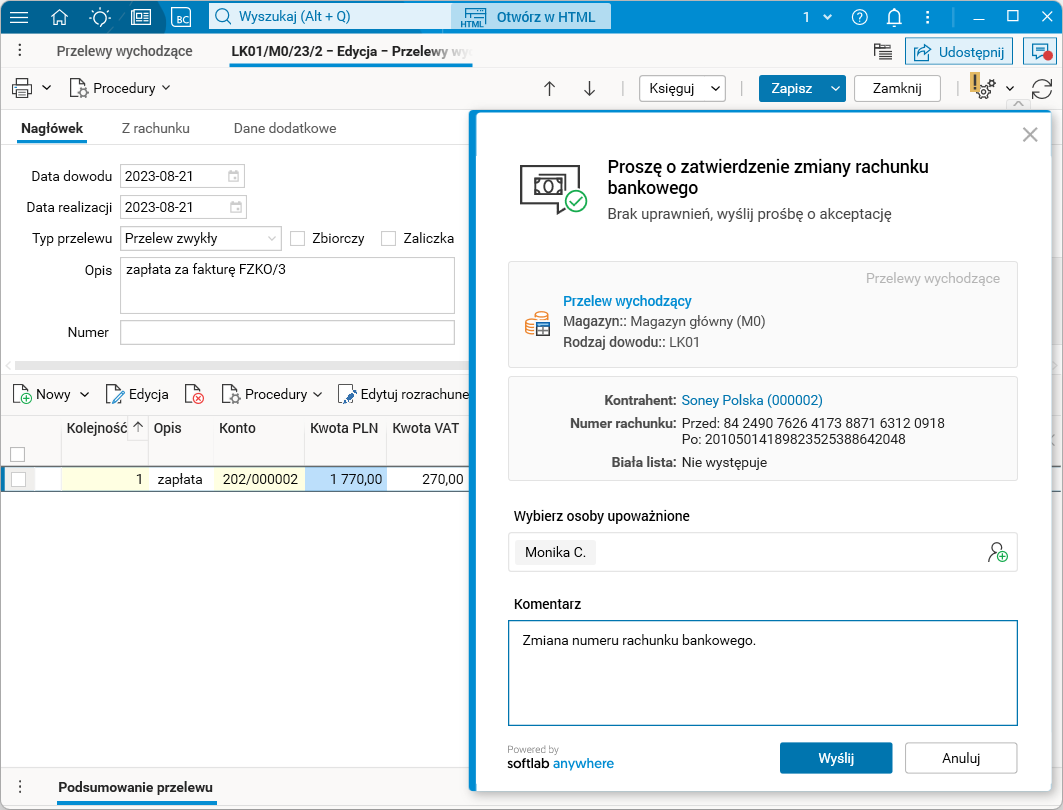Open the Dane dodatkowe tab
The height and width of the screenshot is (810, 1063).
pyautogui.click(x=285, y=128)
